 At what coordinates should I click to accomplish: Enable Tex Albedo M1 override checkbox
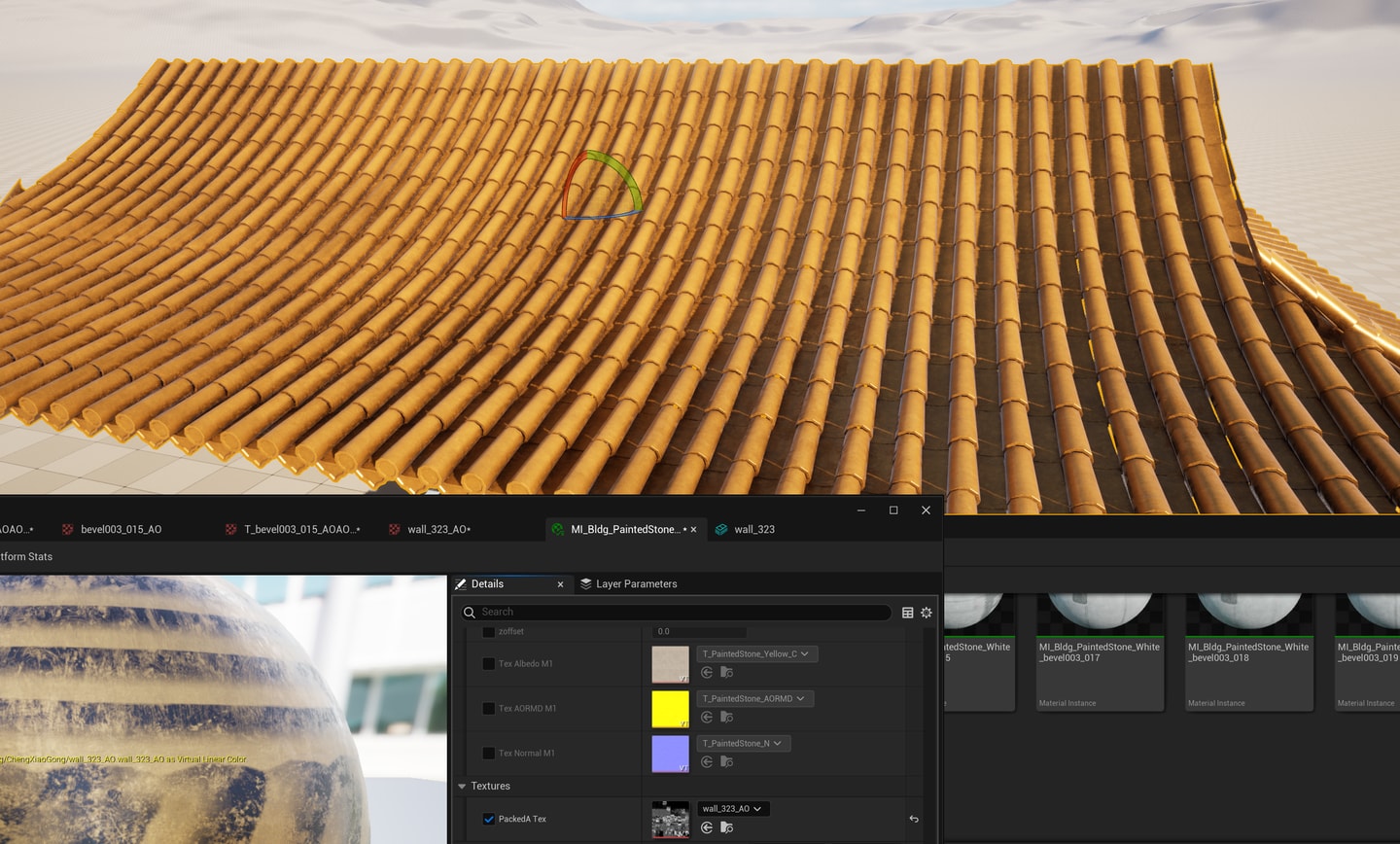[x=489, y=664]
